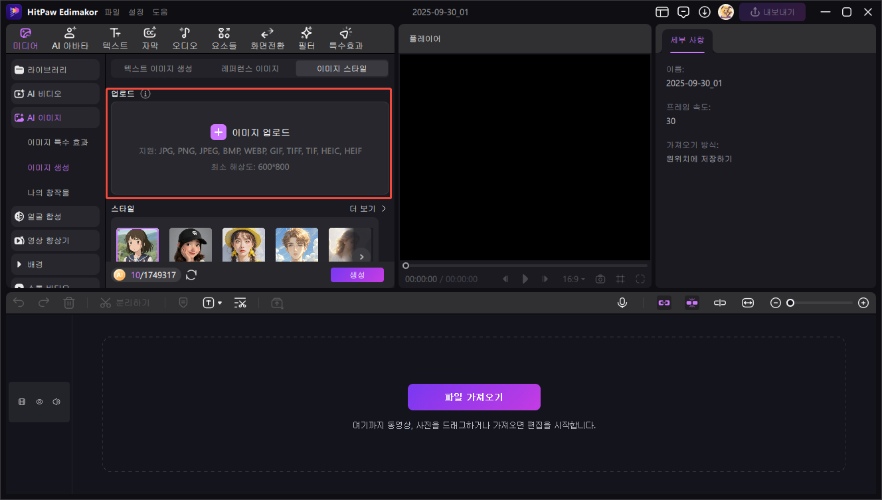Open the download center icon
The width and height of the screenshot is (882, 500).
(x=704, y=12)
